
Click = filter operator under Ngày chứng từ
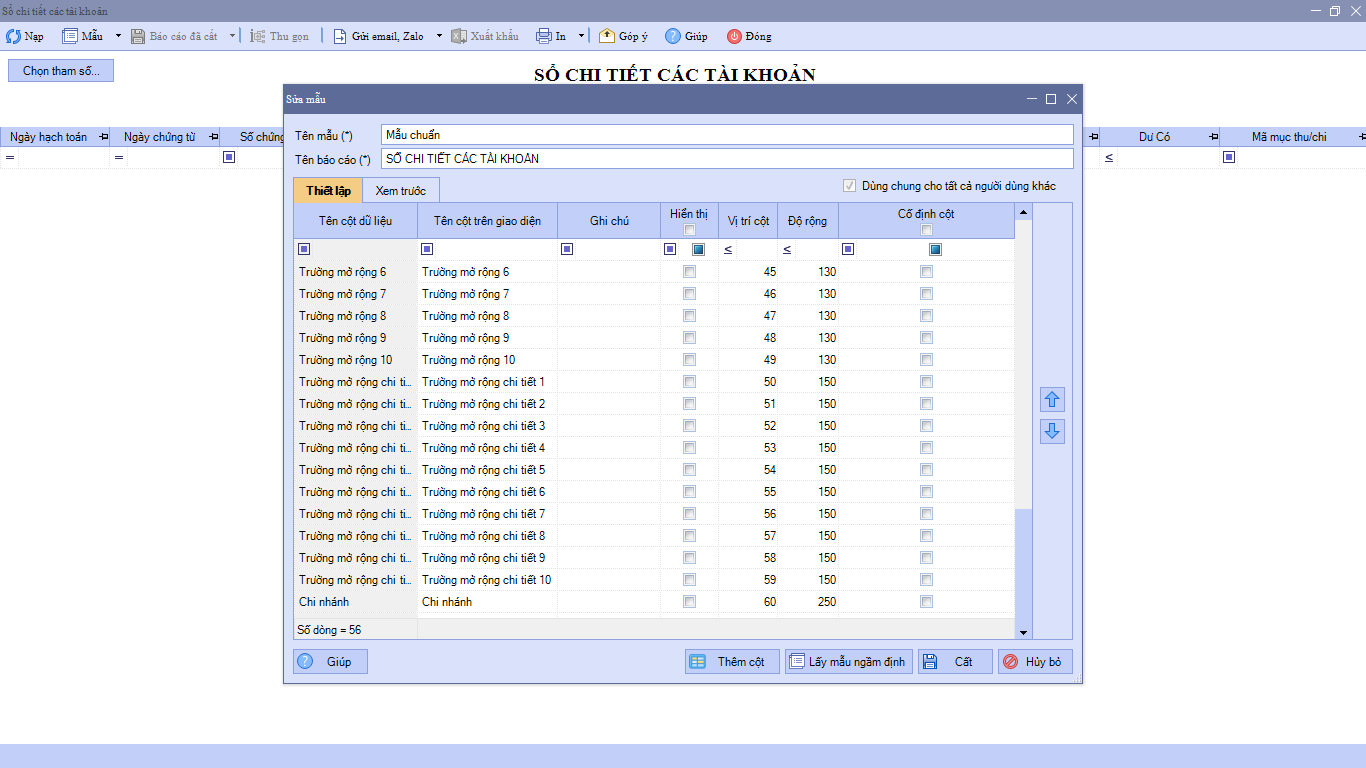pos(118,158)
